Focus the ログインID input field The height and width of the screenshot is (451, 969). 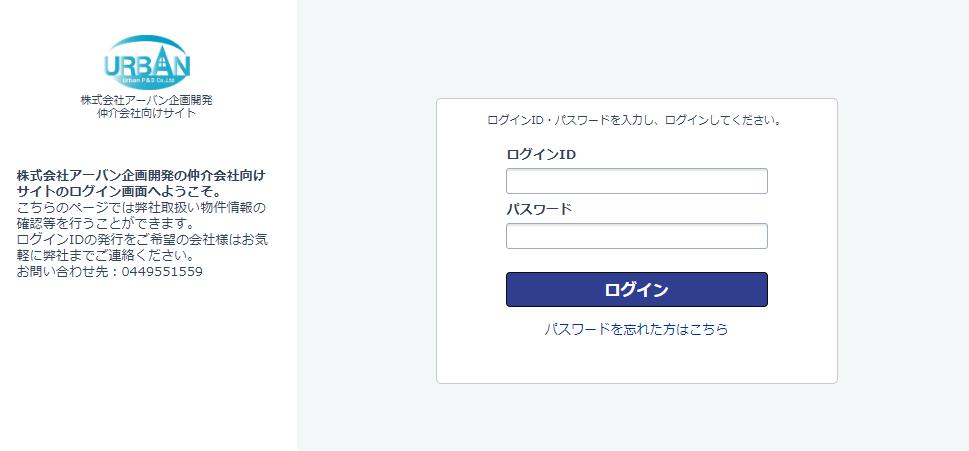tap(637, 181)
